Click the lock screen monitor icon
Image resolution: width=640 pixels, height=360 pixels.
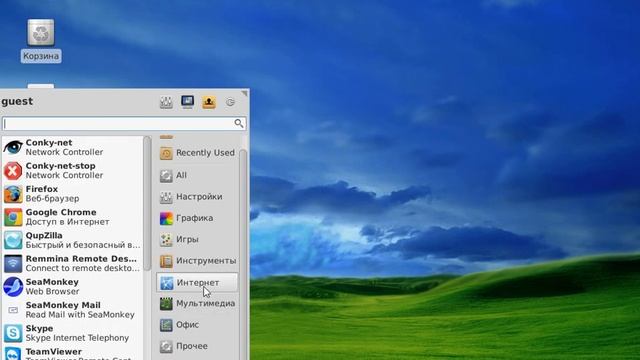pos(187,102)
